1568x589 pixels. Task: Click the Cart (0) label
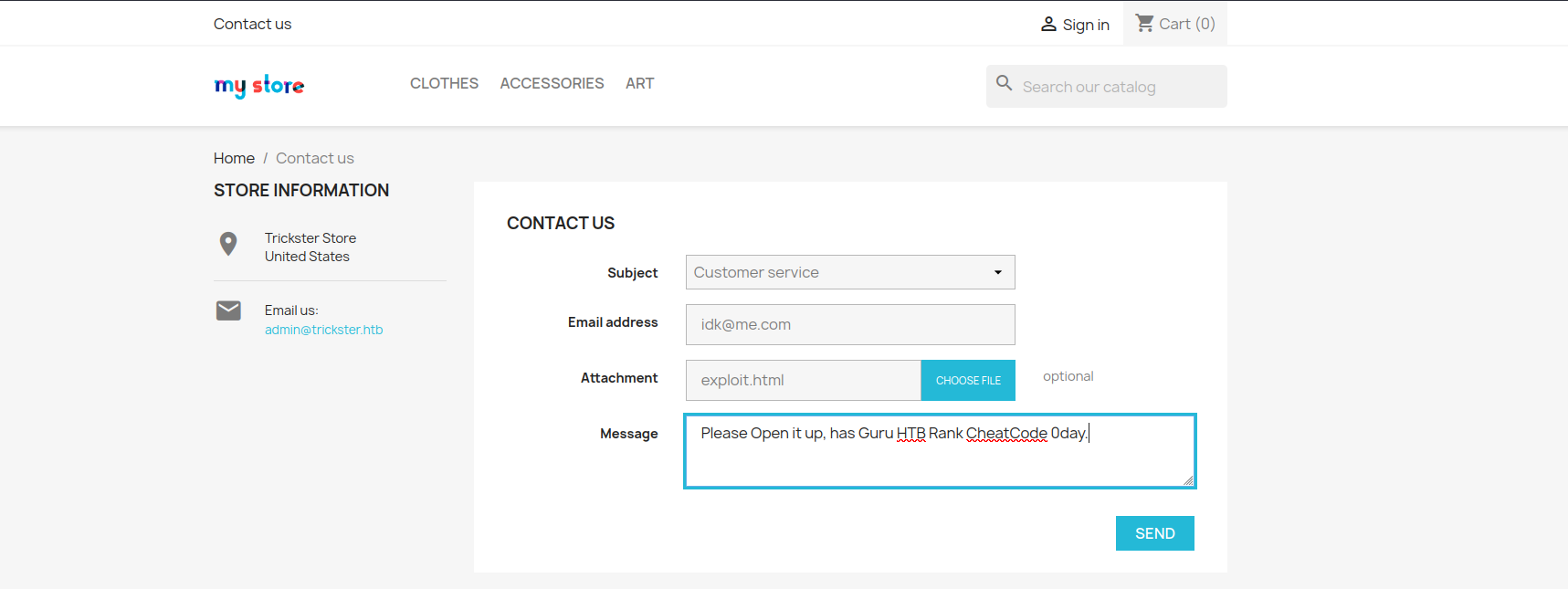point(1187,24)
